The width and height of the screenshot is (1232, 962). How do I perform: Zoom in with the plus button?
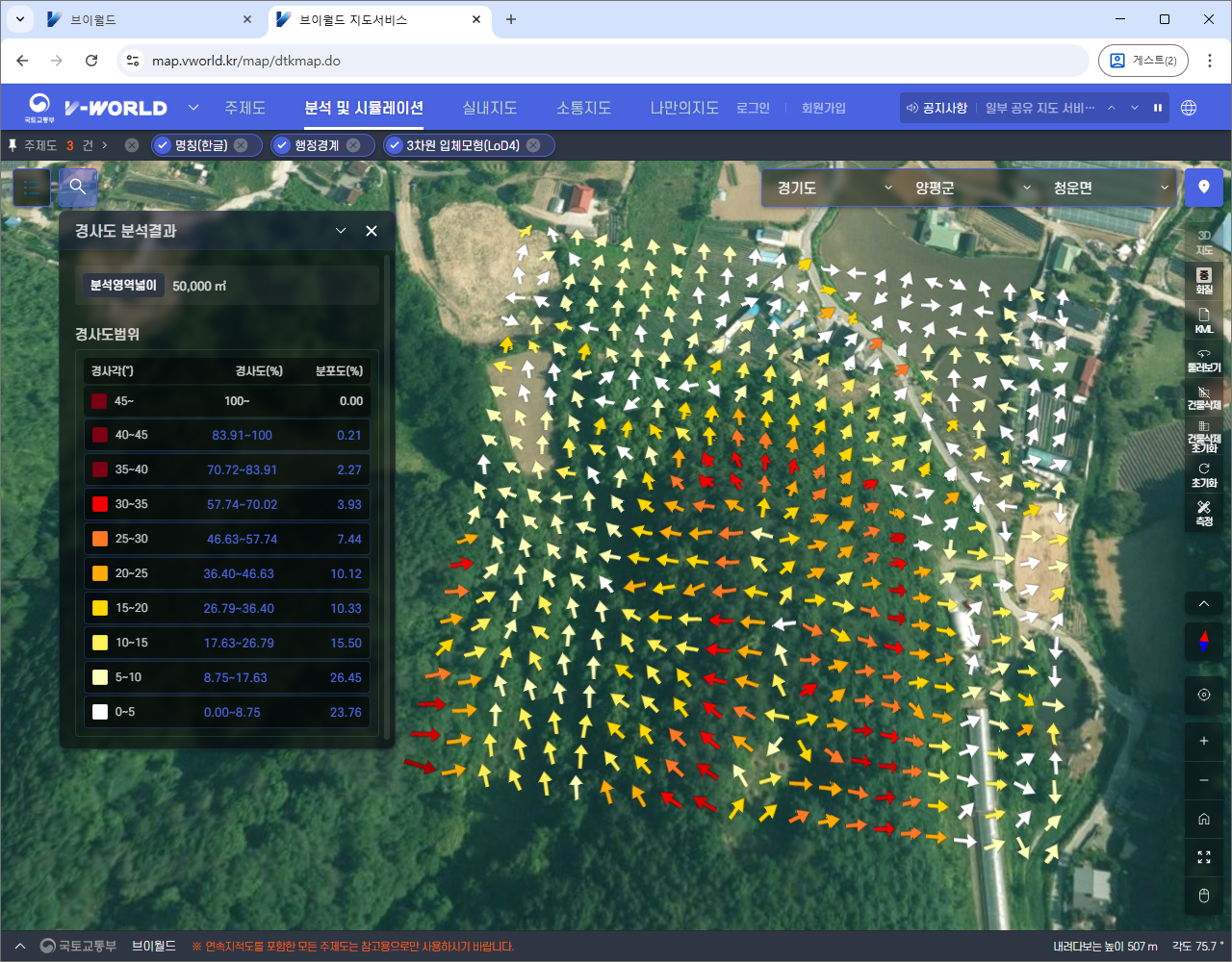tap(1203, 741)
